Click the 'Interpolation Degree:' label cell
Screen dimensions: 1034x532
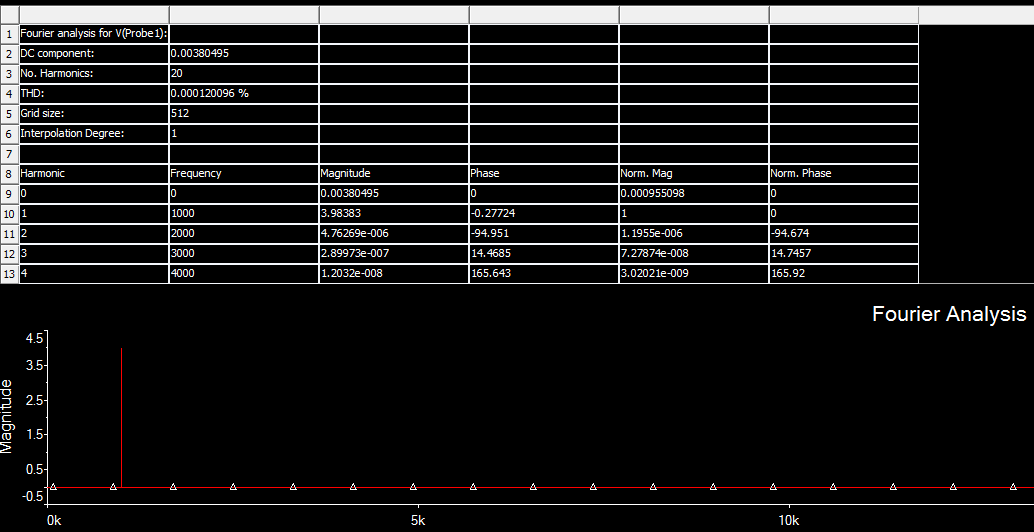[x=94, y=133]
